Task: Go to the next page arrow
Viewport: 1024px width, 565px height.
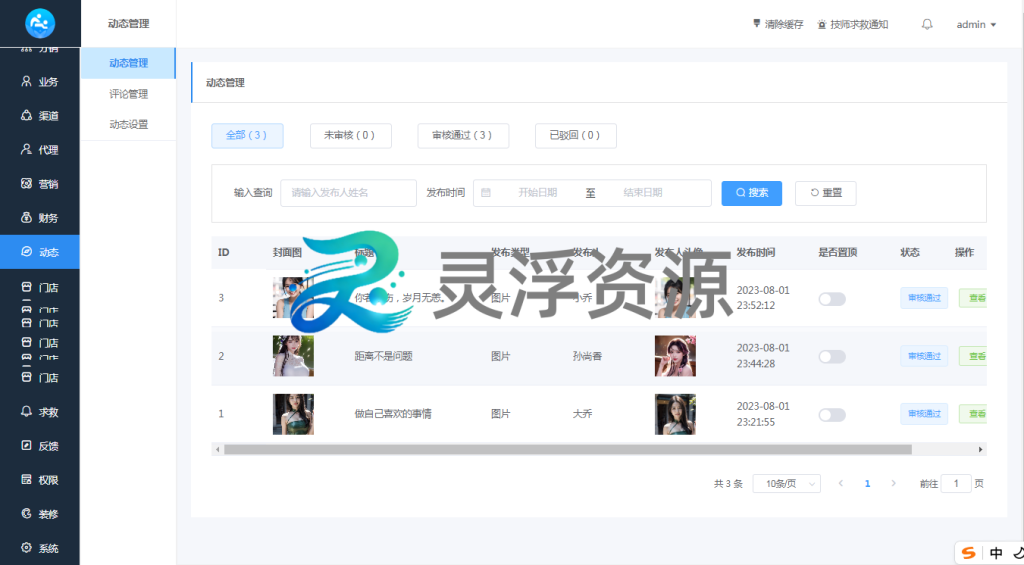Action: [893, 483]
